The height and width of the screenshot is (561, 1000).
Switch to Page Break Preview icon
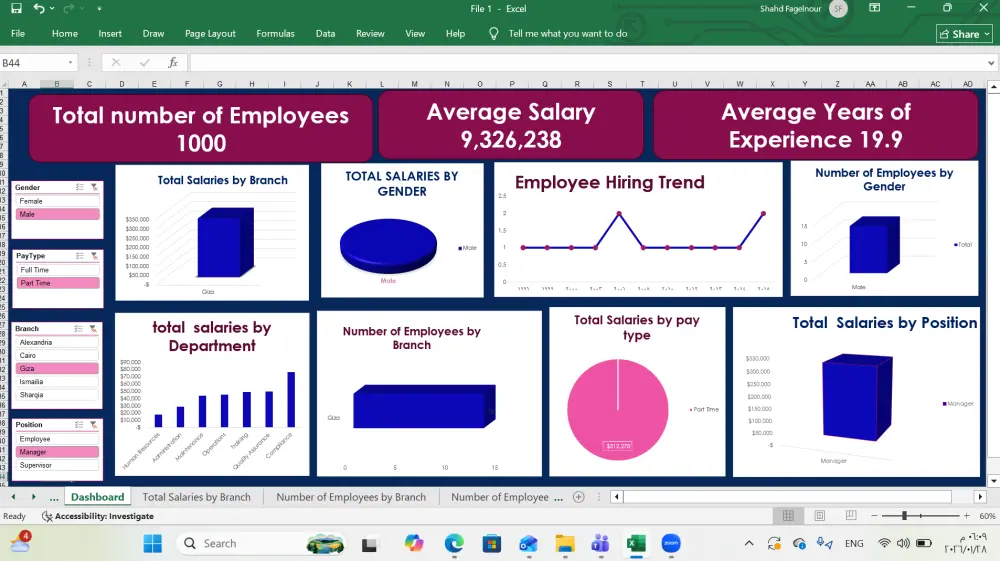coord(851,516)
